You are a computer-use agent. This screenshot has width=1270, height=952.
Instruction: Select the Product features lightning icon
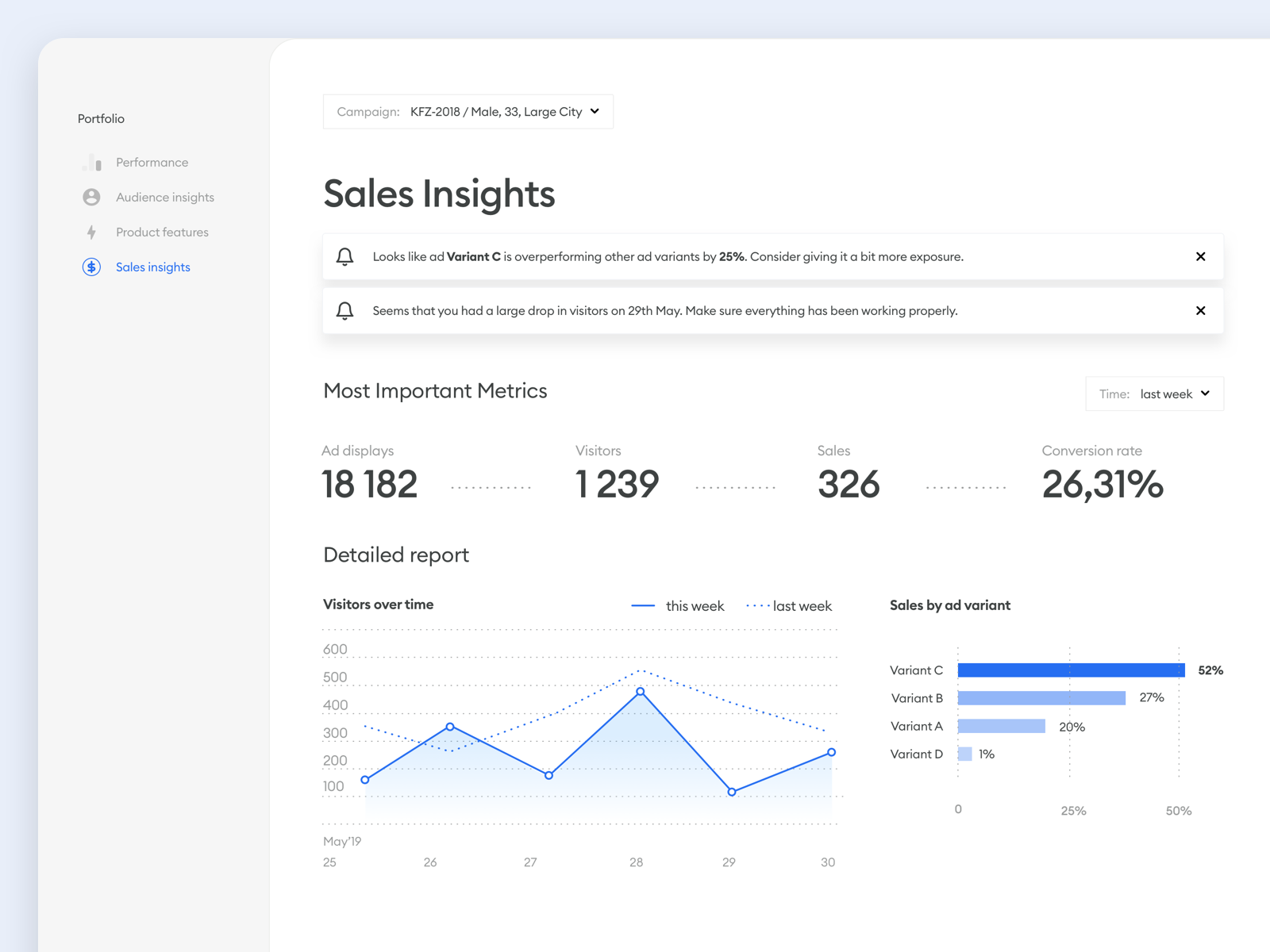click(91, 232)
